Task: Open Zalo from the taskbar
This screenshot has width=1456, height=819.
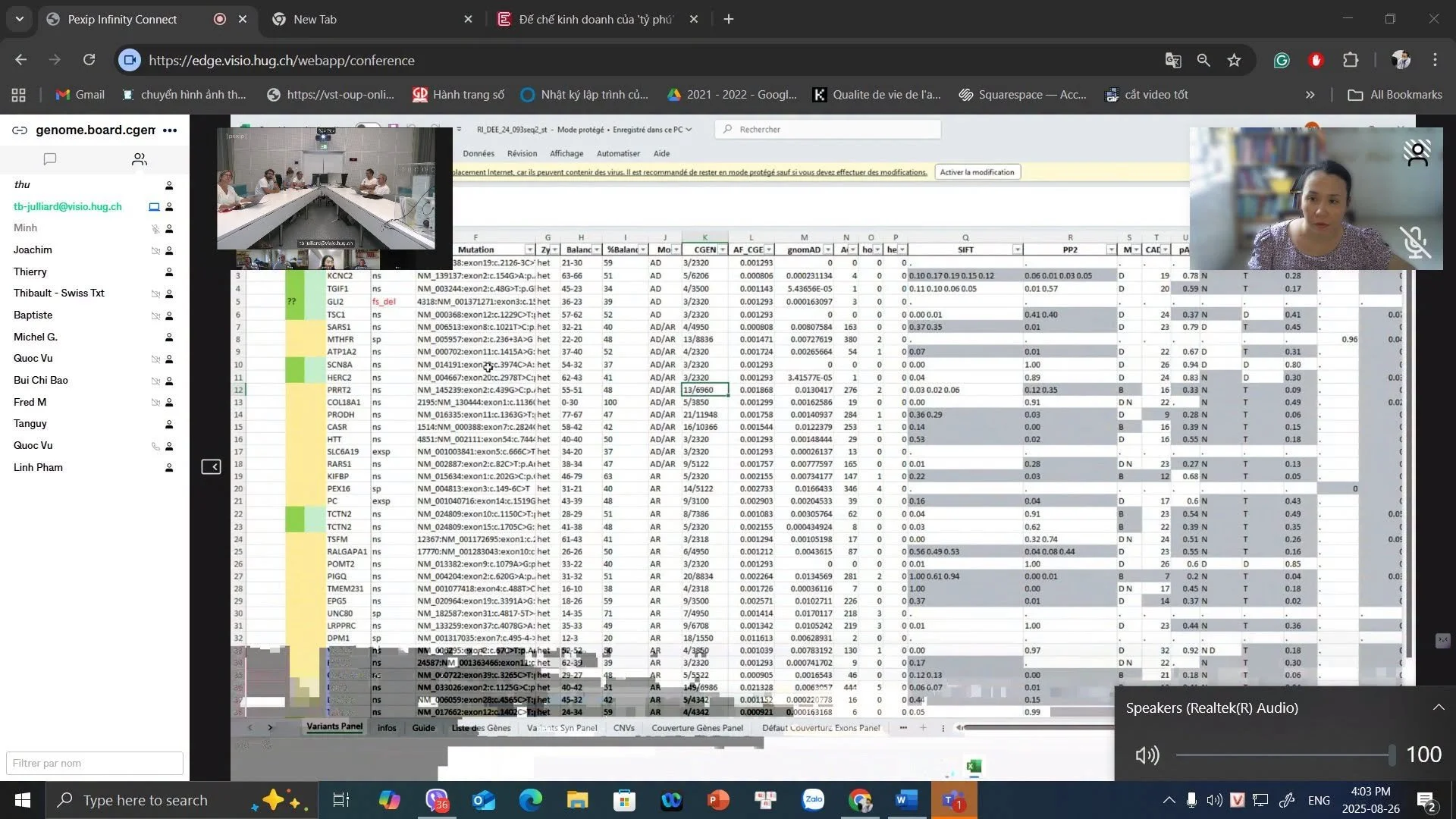Action: click(814, 800)
